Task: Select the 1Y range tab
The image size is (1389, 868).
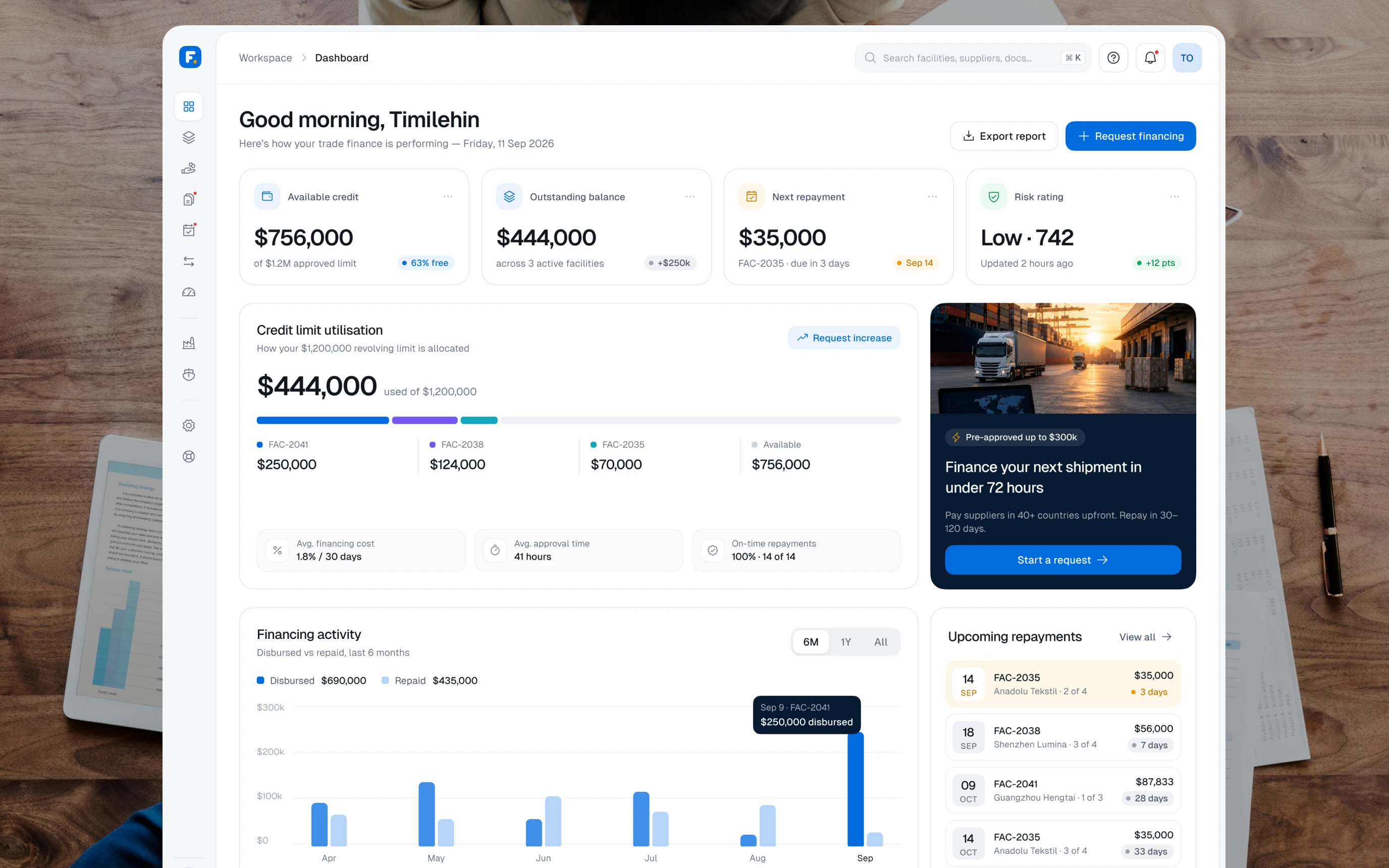Action: point(845,642)
